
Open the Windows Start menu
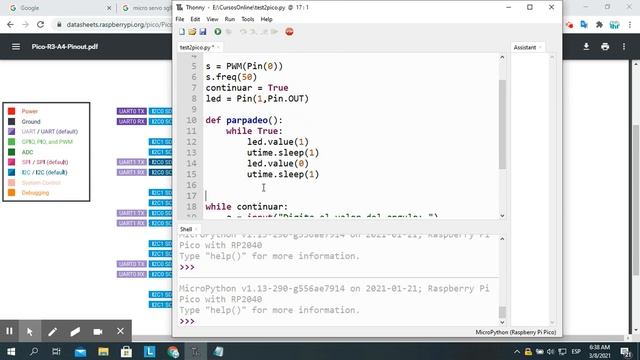click(11, 351)
